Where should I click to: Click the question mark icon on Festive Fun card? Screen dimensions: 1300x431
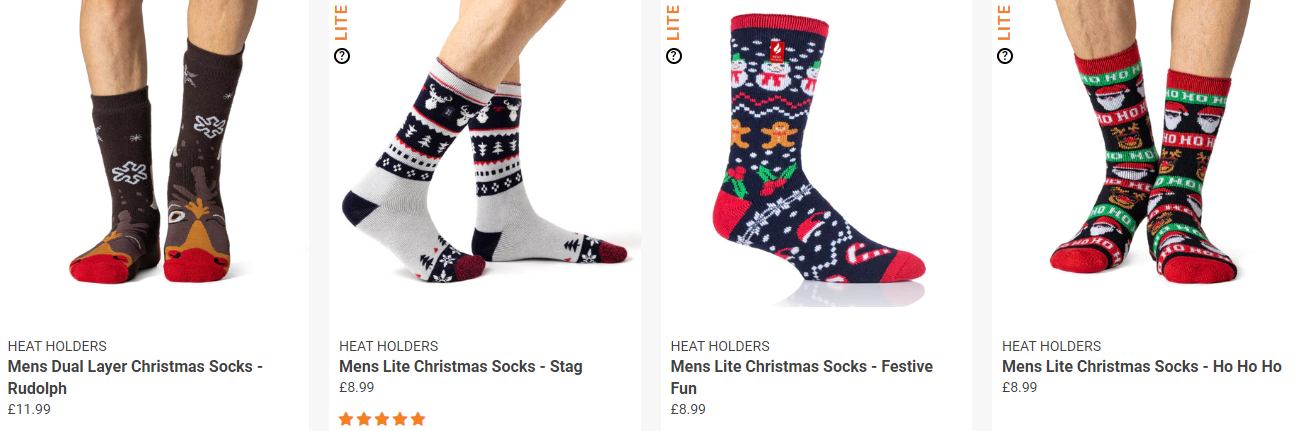(x=674, y=56)
